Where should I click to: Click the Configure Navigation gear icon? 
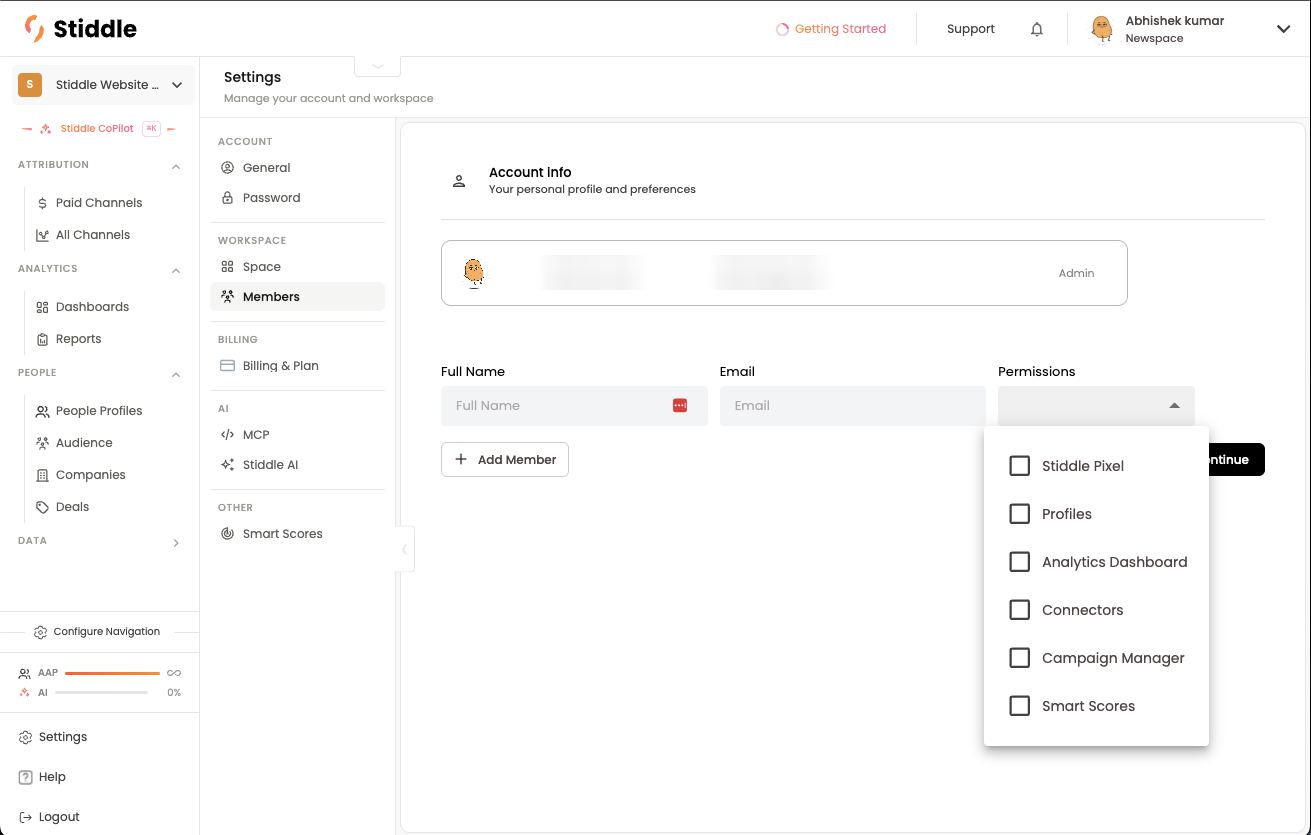click(x=40, y=632)
